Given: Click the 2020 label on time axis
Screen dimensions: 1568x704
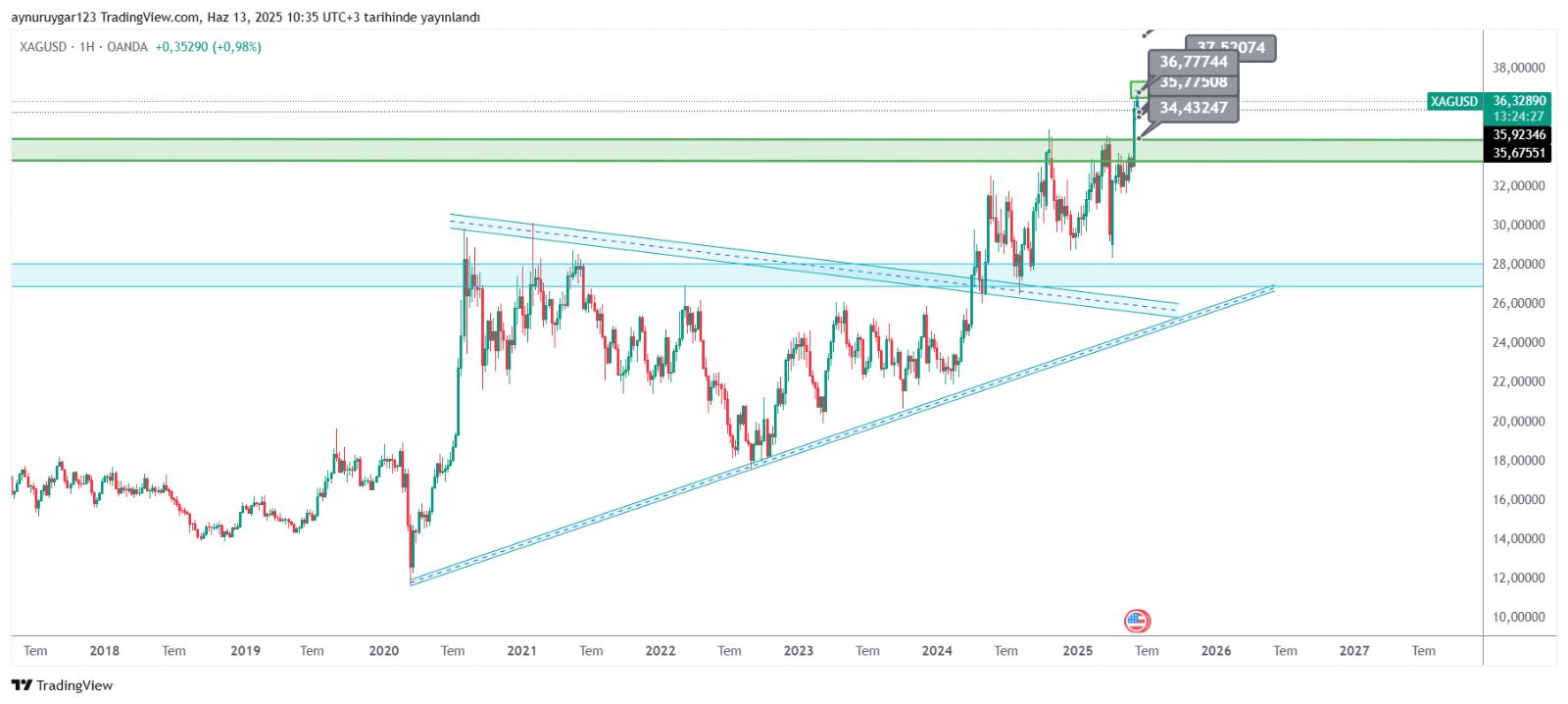Looking at the screenshot, I should pyautogui.click(x=383, y=651).
